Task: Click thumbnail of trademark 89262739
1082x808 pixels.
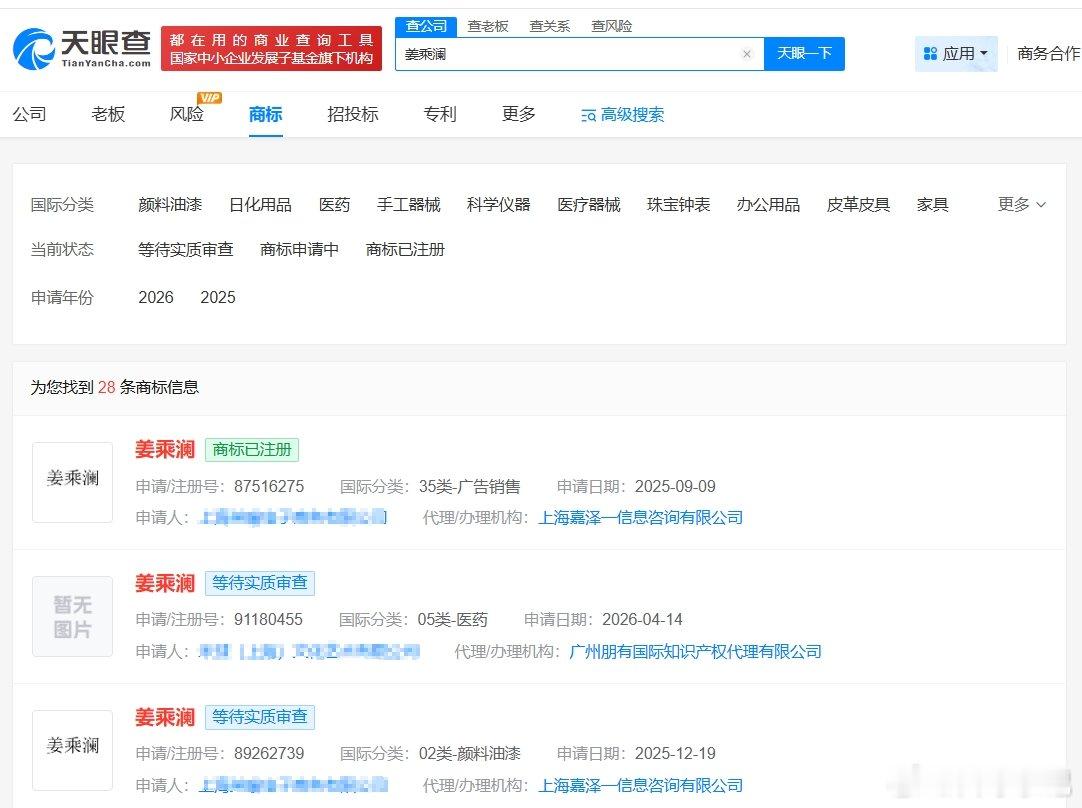Action: [x=72, y=750]
